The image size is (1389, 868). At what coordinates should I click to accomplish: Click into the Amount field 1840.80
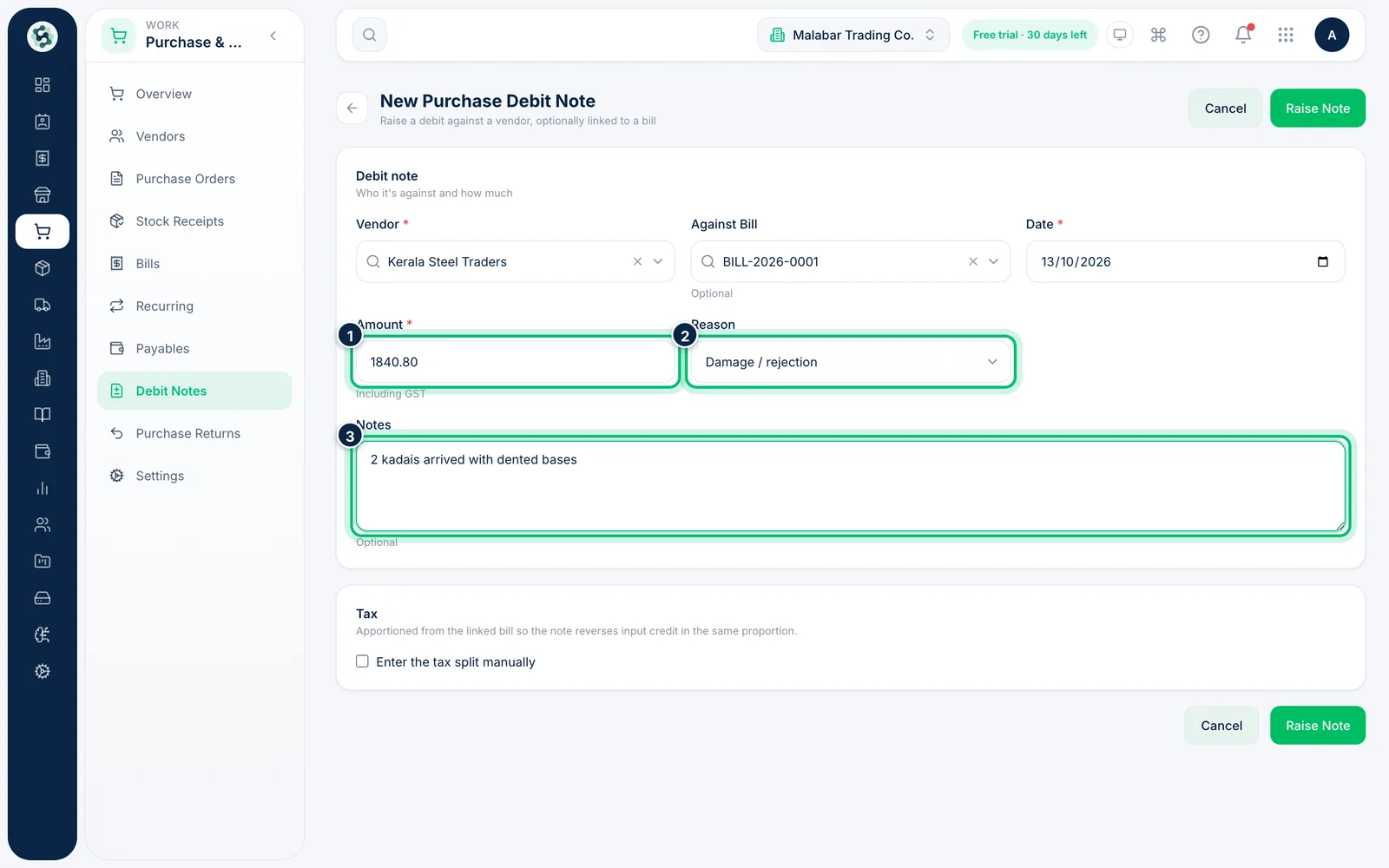(x=515, y=362)
